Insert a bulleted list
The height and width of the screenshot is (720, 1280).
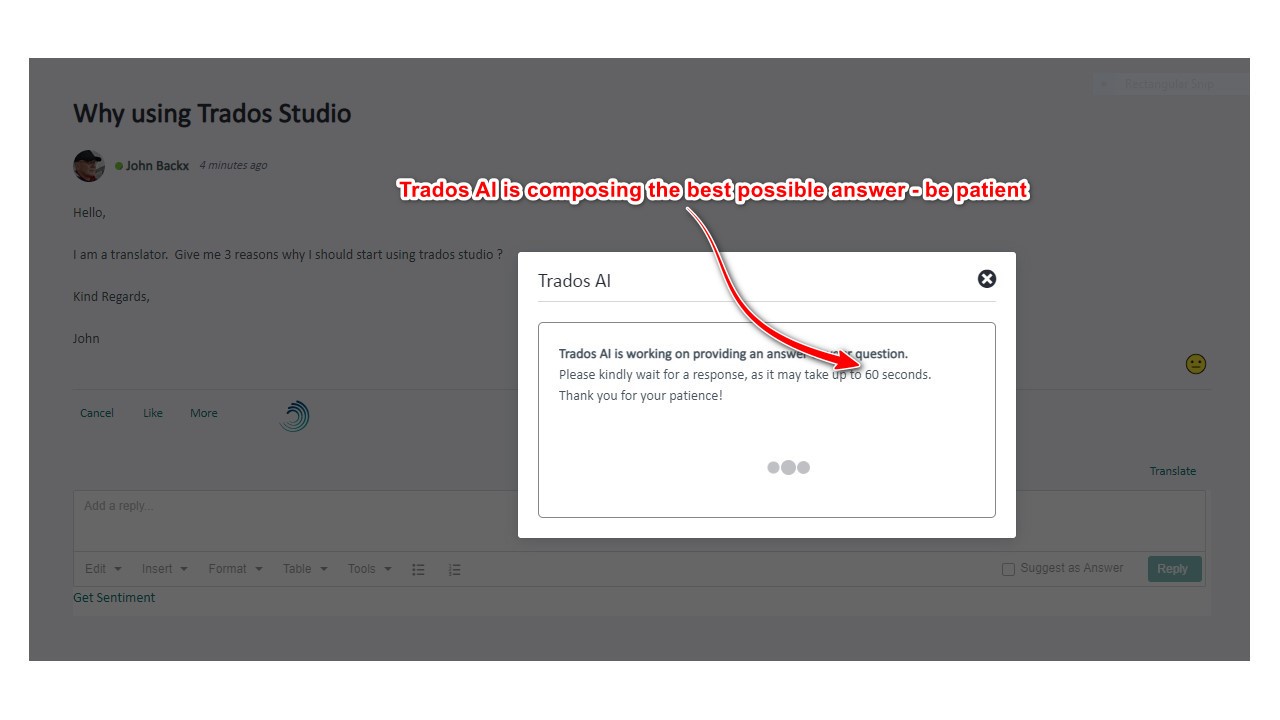pyautogui.click(x=419, y=569)
